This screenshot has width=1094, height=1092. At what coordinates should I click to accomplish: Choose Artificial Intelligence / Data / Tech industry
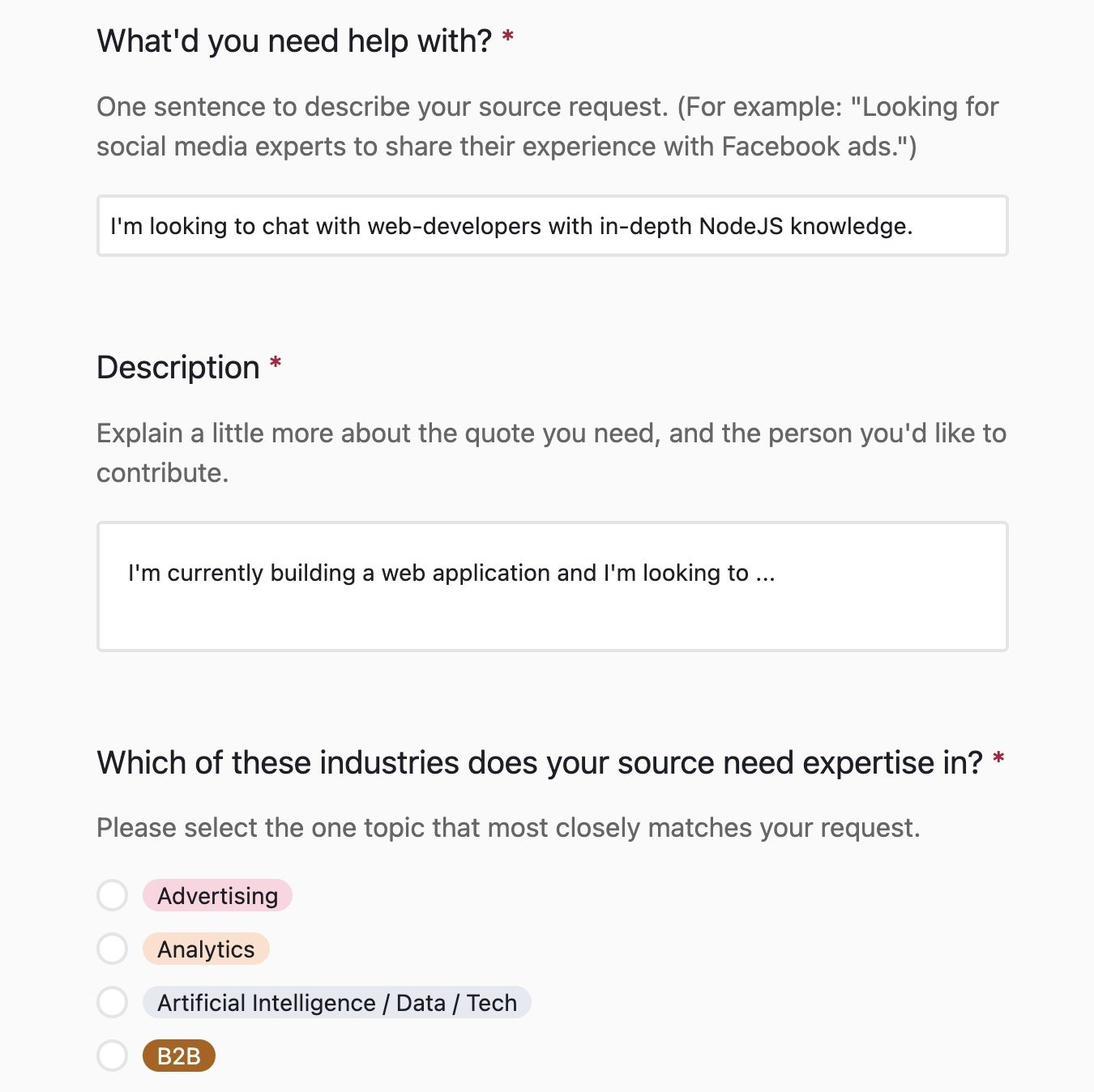[x=112, y=1002]
